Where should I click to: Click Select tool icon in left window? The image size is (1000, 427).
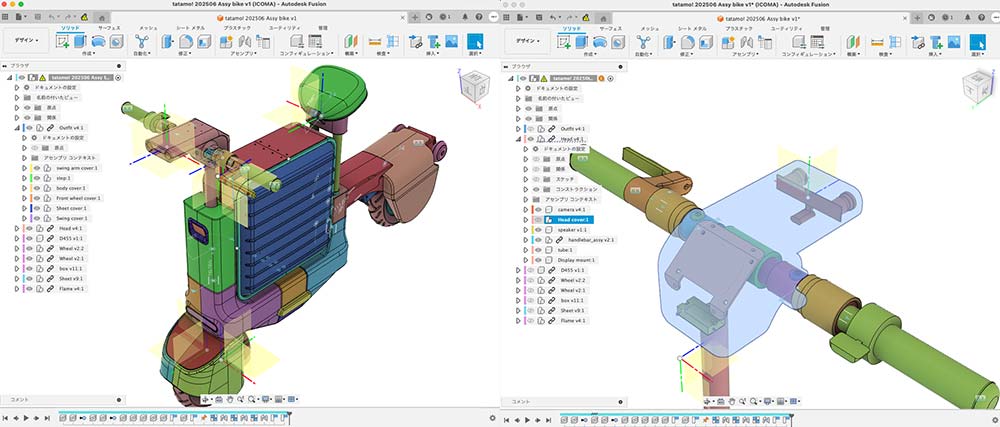(x=475, y=42)
